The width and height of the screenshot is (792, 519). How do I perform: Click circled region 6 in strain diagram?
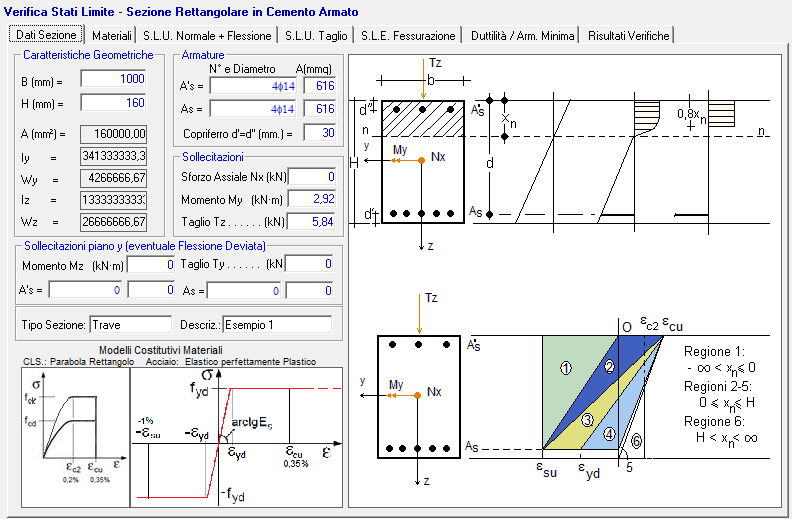[x=636, y=441]
